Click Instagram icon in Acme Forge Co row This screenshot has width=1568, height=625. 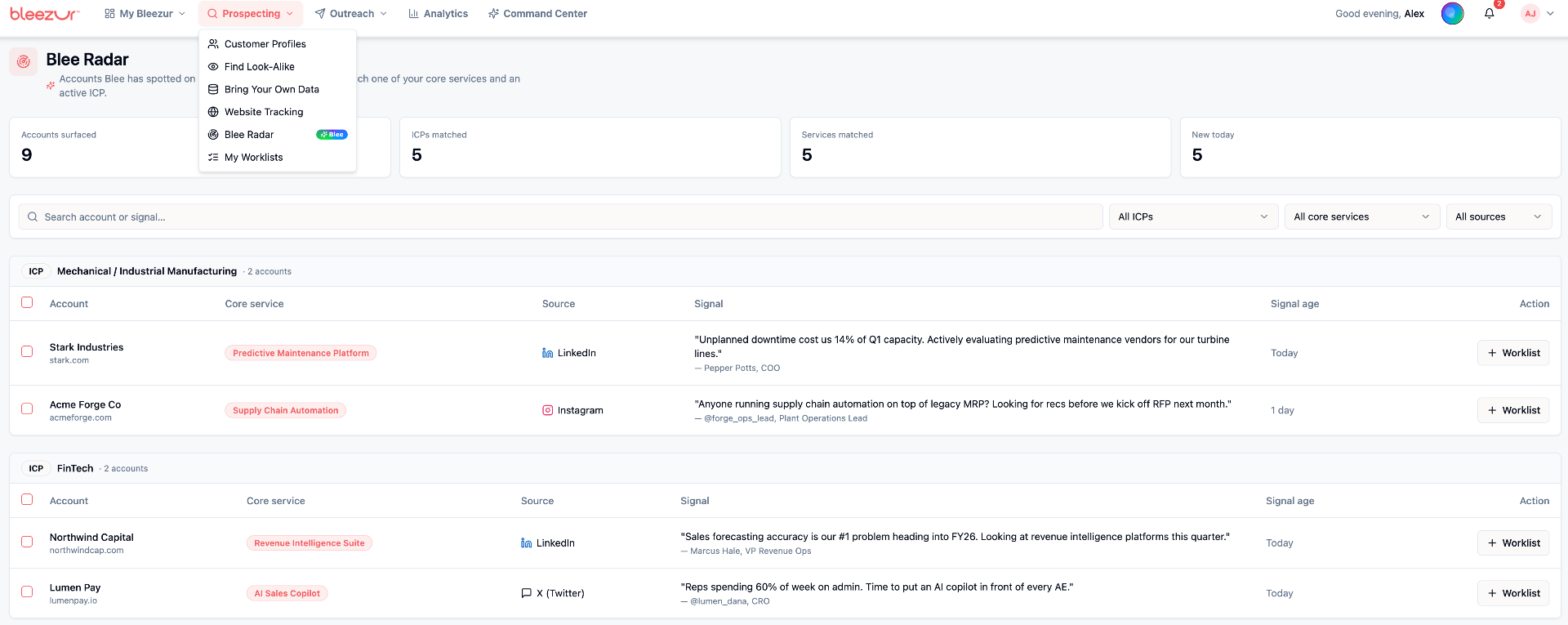pos(548,410)
